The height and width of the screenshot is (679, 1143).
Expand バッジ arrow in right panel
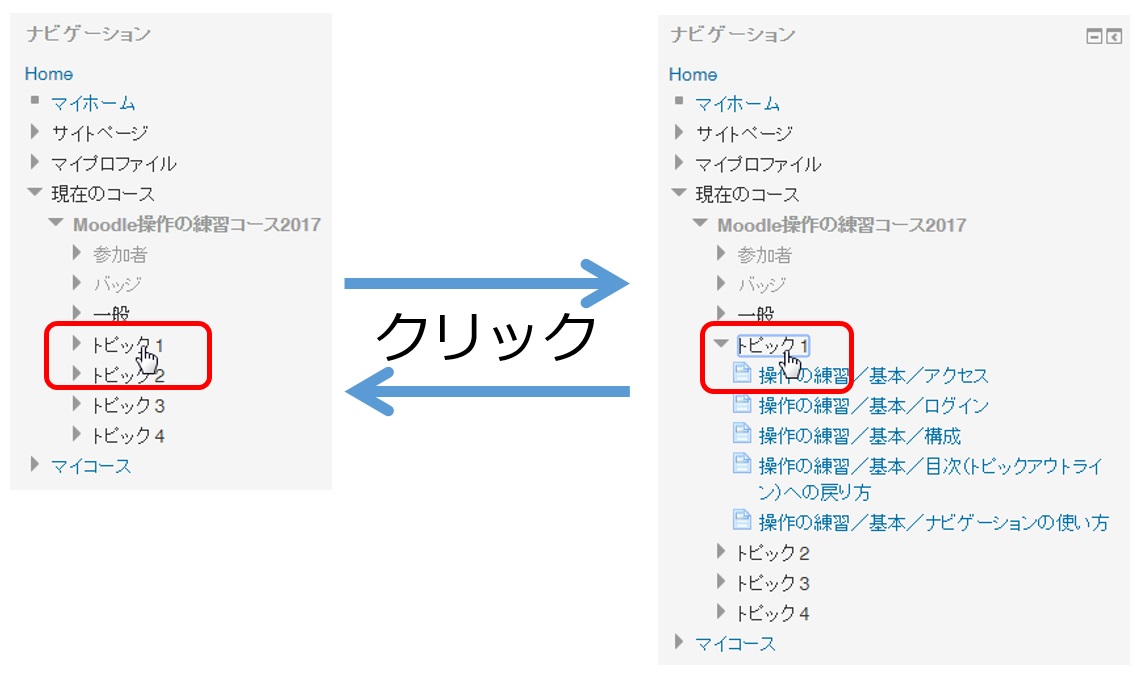click(x=721, y=284)
